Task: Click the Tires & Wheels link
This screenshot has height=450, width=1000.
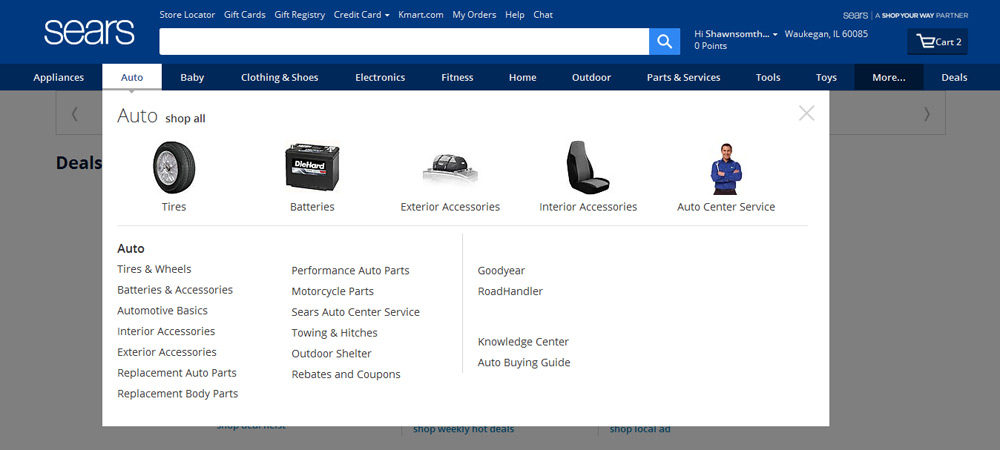Action: (x=154, y=269)
